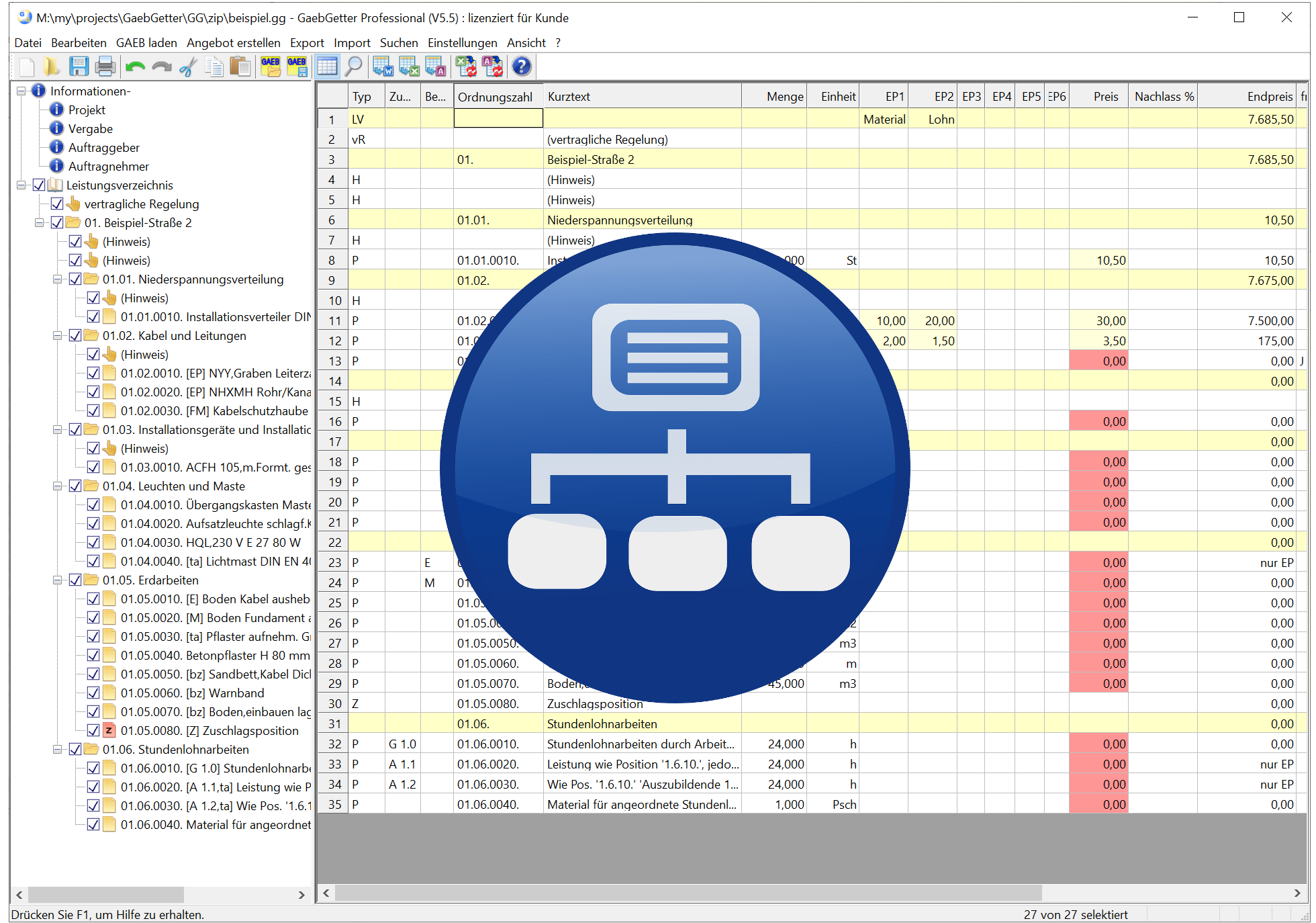
Task: Toggle checkbox for 01.06. Stundenlohnarbeiten
Action: [x=75, y=749]
